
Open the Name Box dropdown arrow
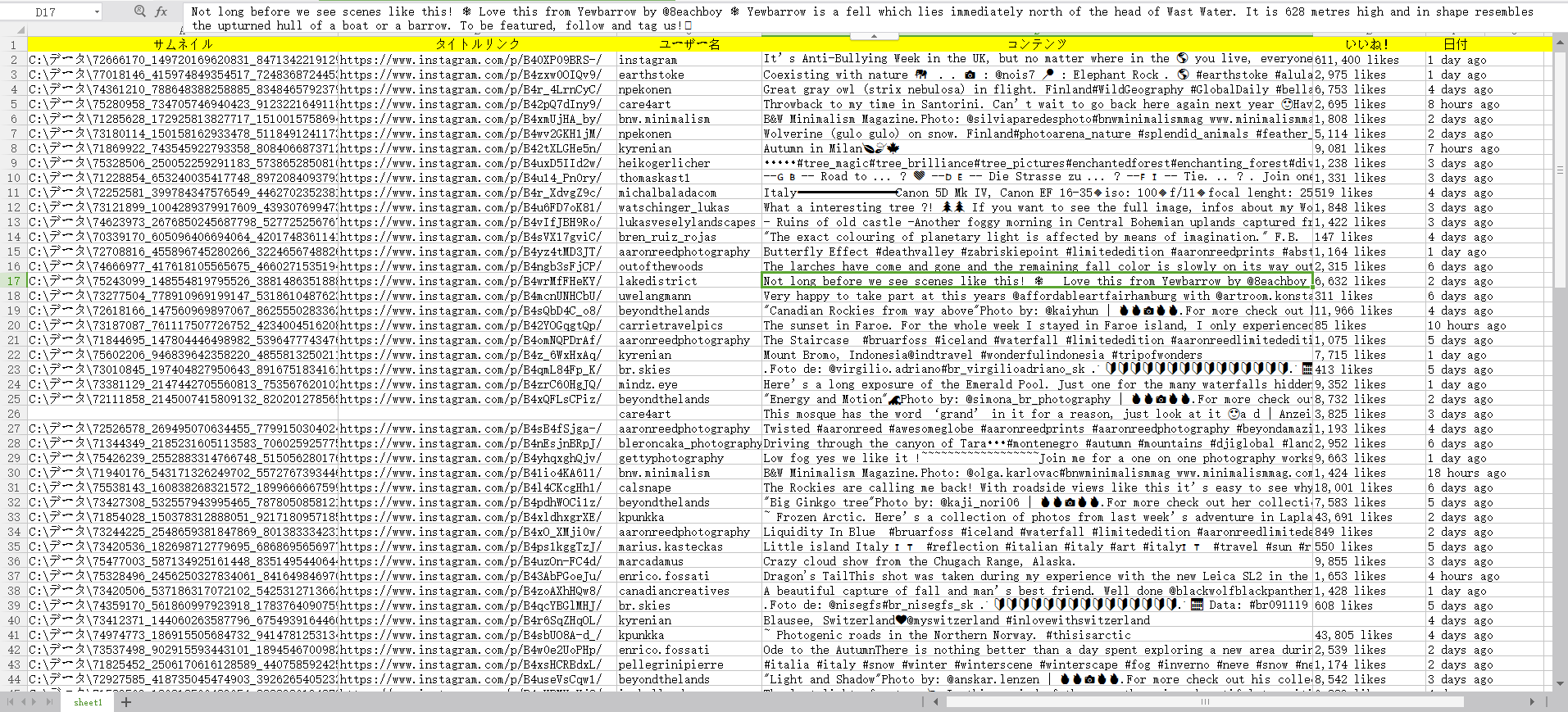97,12
